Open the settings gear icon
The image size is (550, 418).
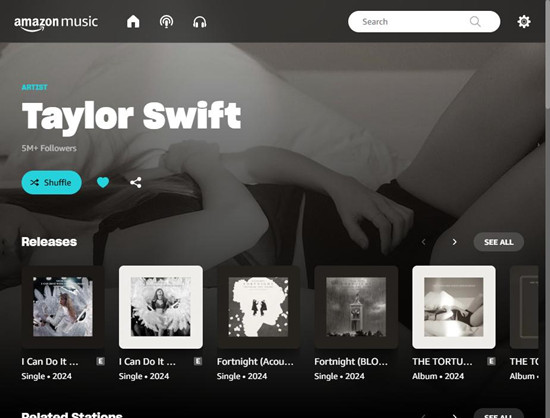pos(524,22)
